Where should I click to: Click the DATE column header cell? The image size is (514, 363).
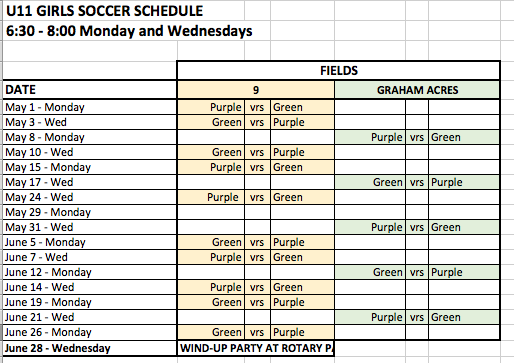pyautogui.click(x=90, y=90)
